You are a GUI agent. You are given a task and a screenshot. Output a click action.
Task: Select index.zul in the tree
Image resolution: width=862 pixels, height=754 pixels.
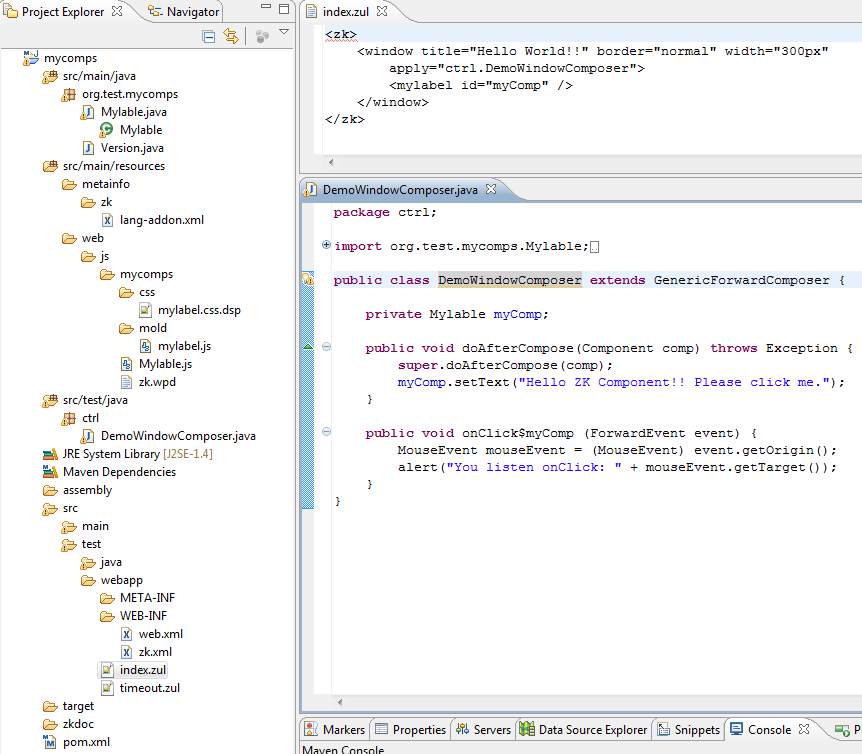(142, 670)
